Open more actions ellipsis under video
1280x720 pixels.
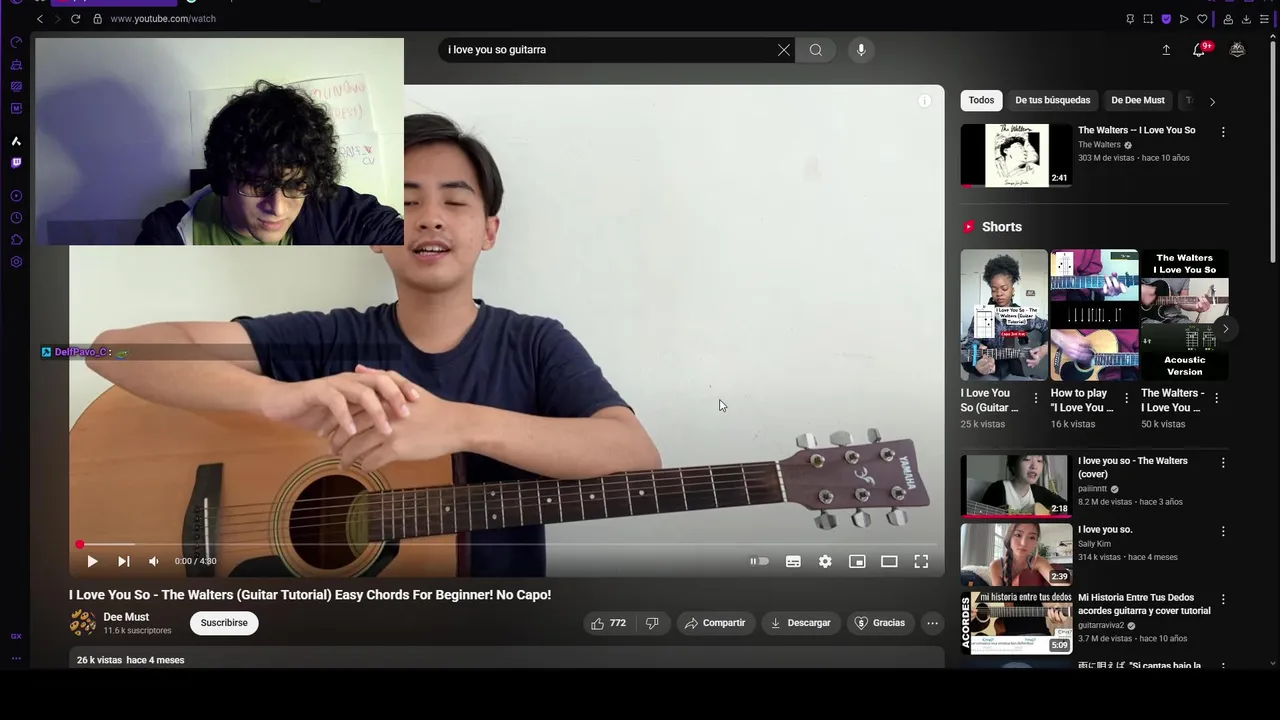(932, 623)
